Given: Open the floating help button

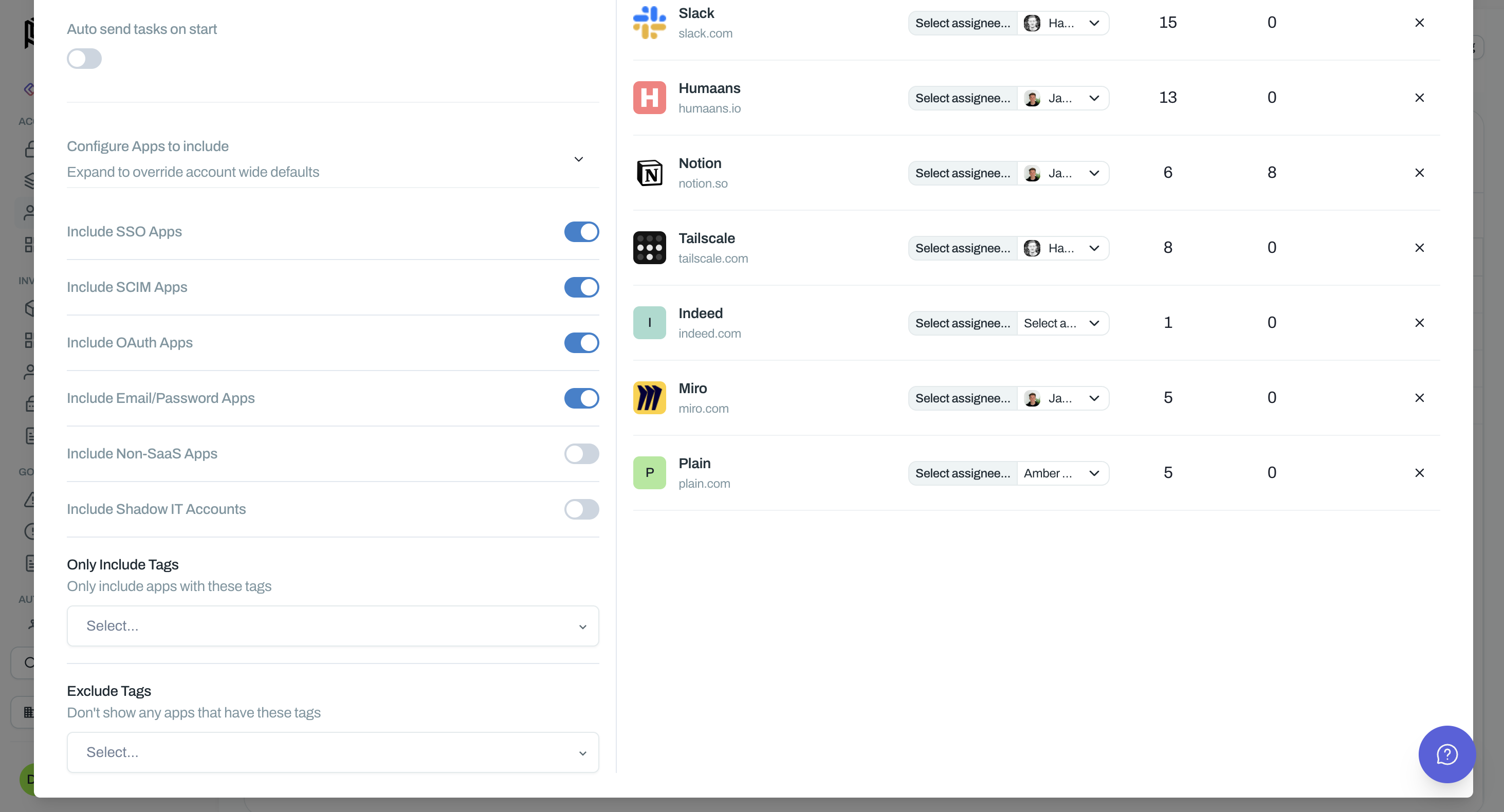Looking at the screenshot, I should pyautogui.click(x=1446, y=754).
